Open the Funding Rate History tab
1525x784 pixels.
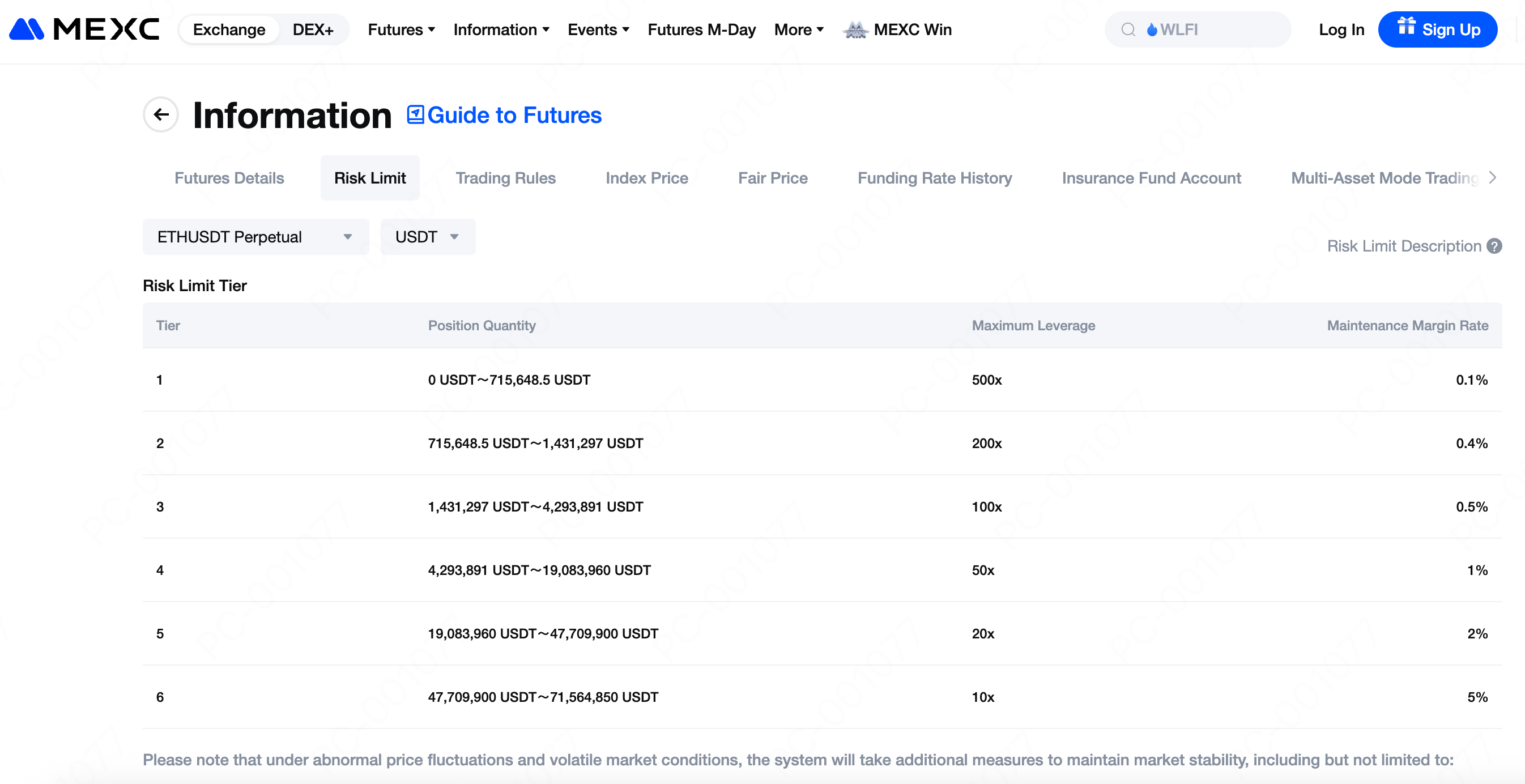pos(934,178)
